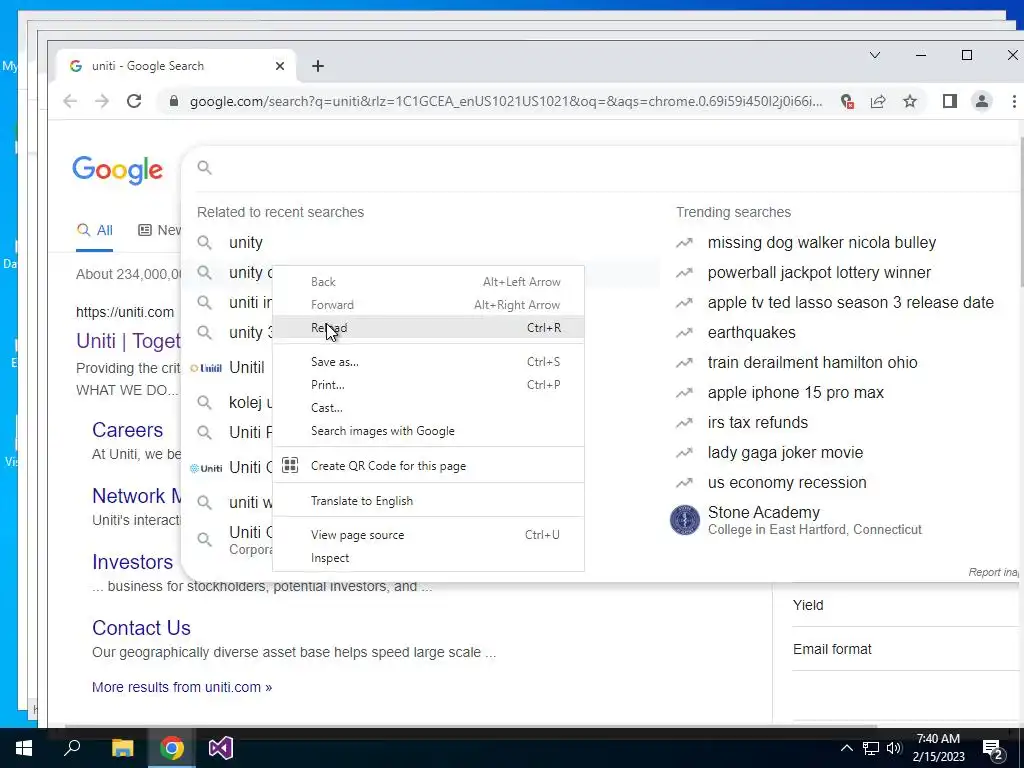Expand the tab search chevron
The width and height of the screenshot is (1024, 768).
875,56
